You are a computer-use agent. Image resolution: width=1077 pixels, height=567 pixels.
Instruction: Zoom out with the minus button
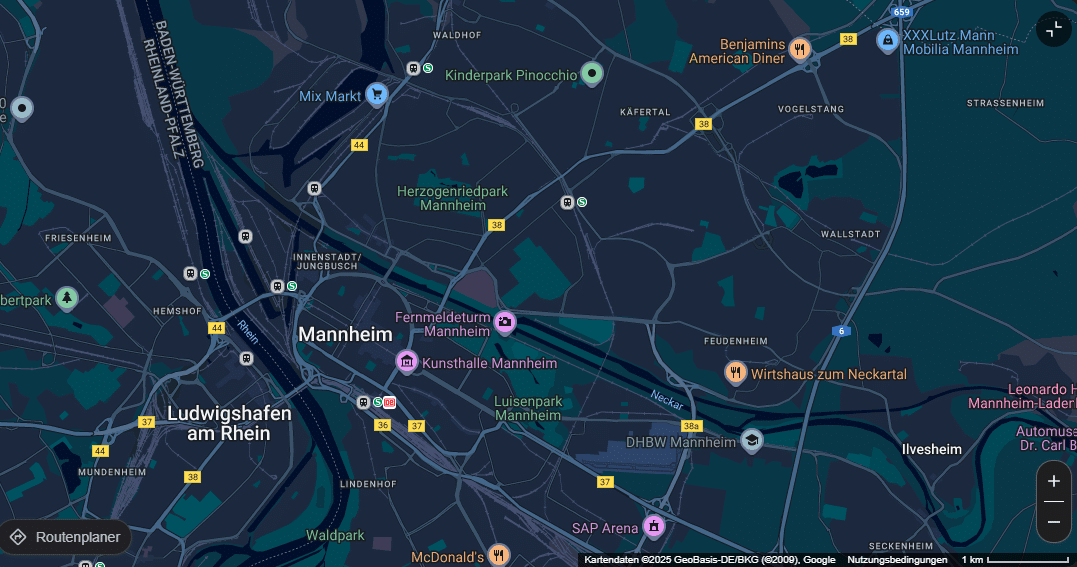[1054, 522]
